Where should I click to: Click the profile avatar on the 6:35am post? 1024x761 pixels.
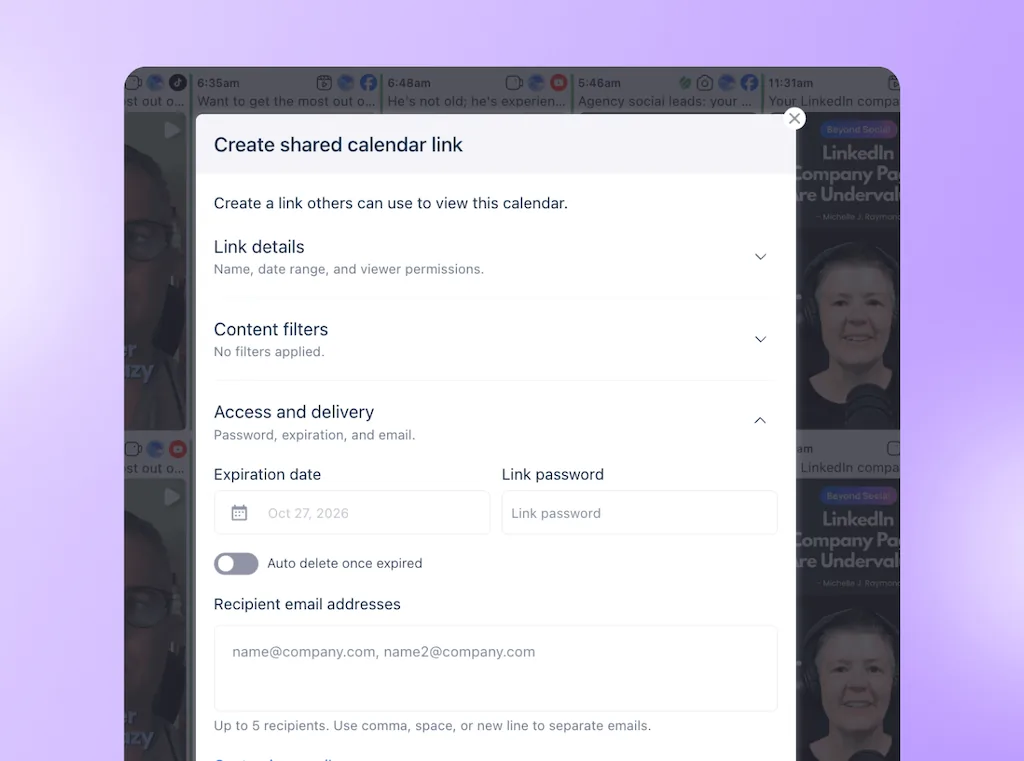346,82
